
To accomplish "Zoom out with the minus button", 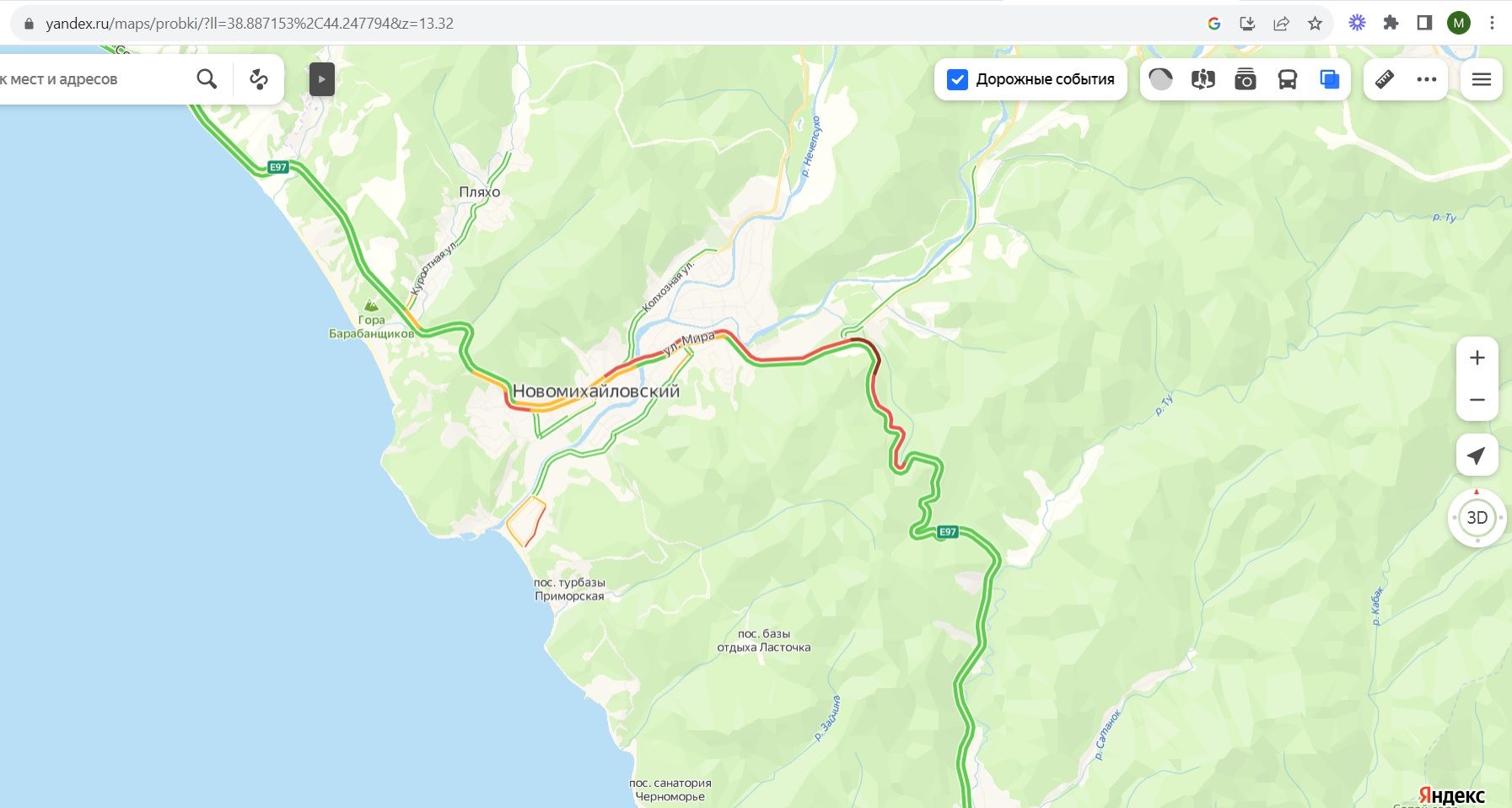I will tap(1477, 400).
